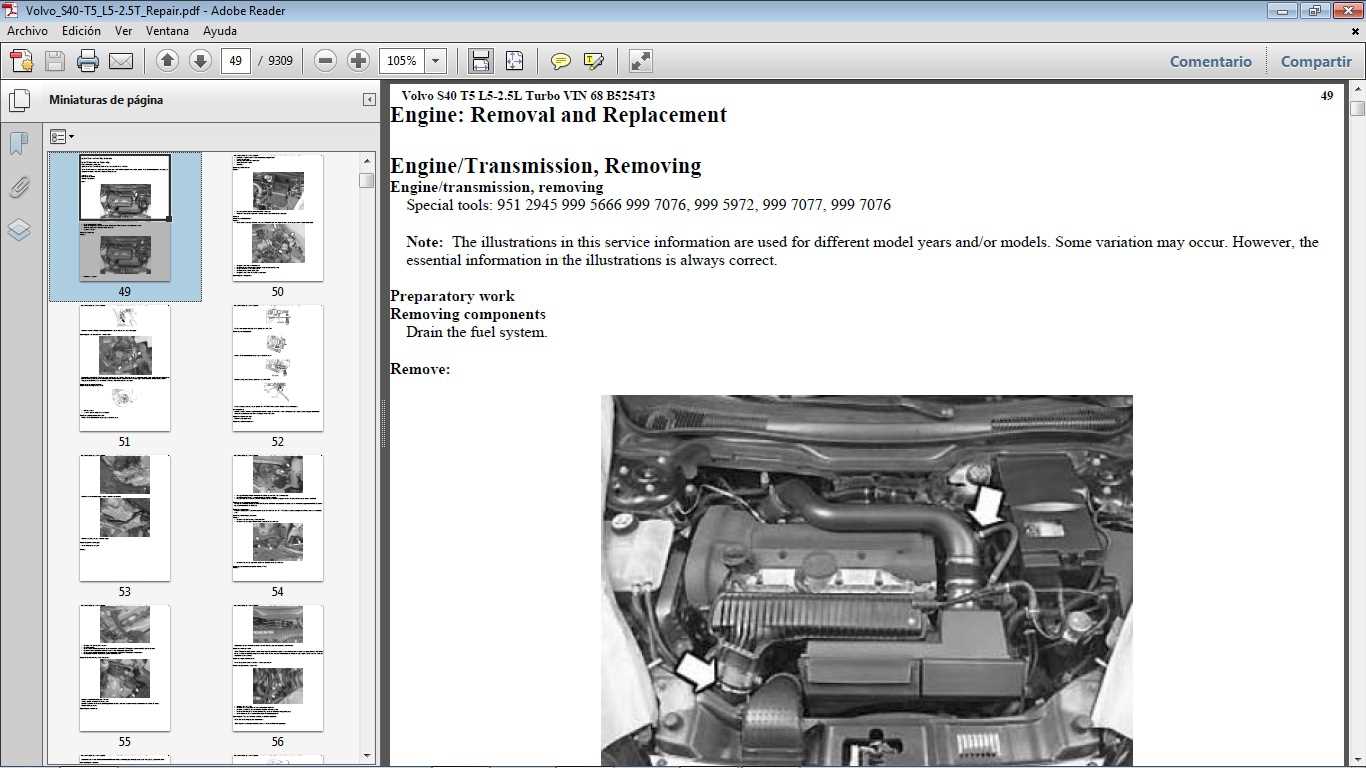Select the fit one full page icon

coord(514,61)
